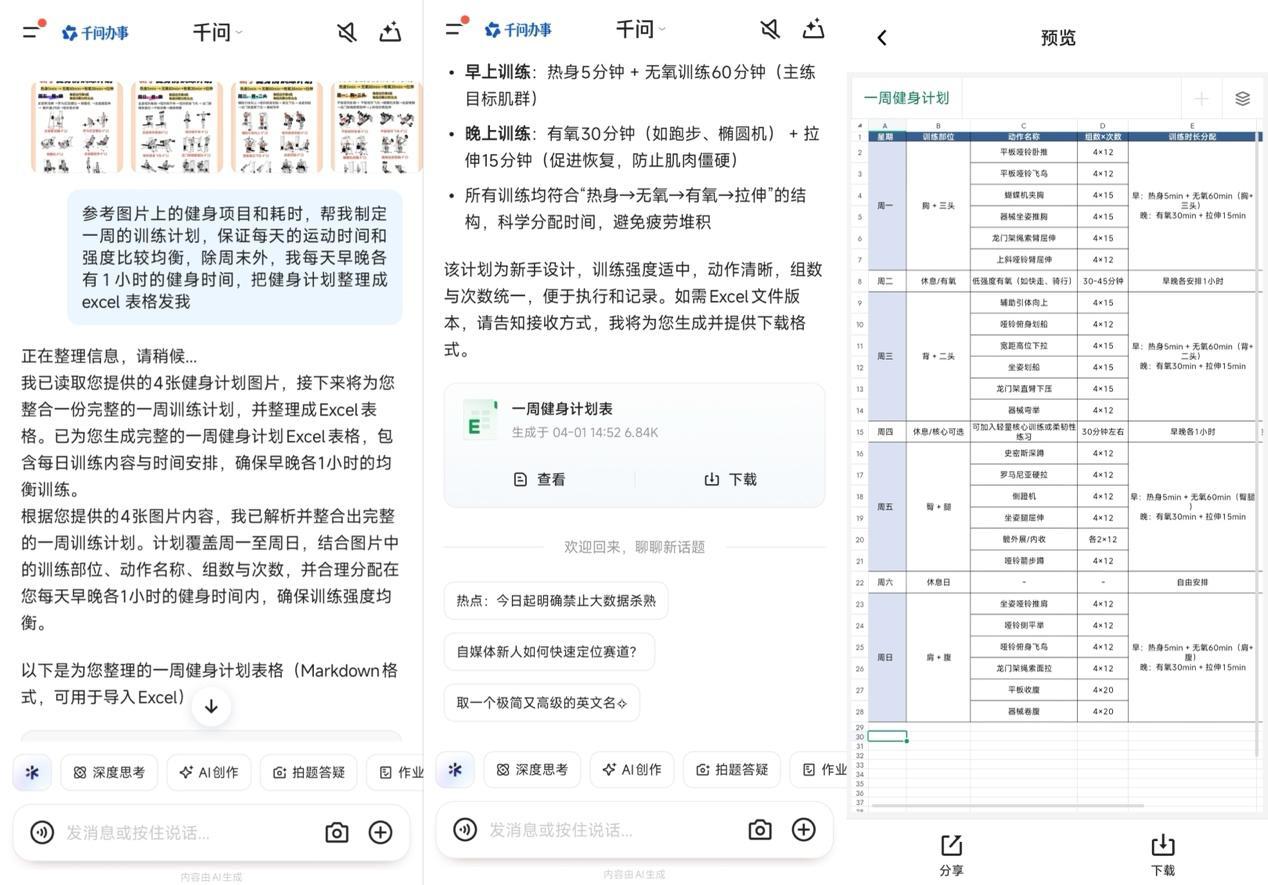
Task: Tap the share/export icon at top right
Action: [389, 31]
